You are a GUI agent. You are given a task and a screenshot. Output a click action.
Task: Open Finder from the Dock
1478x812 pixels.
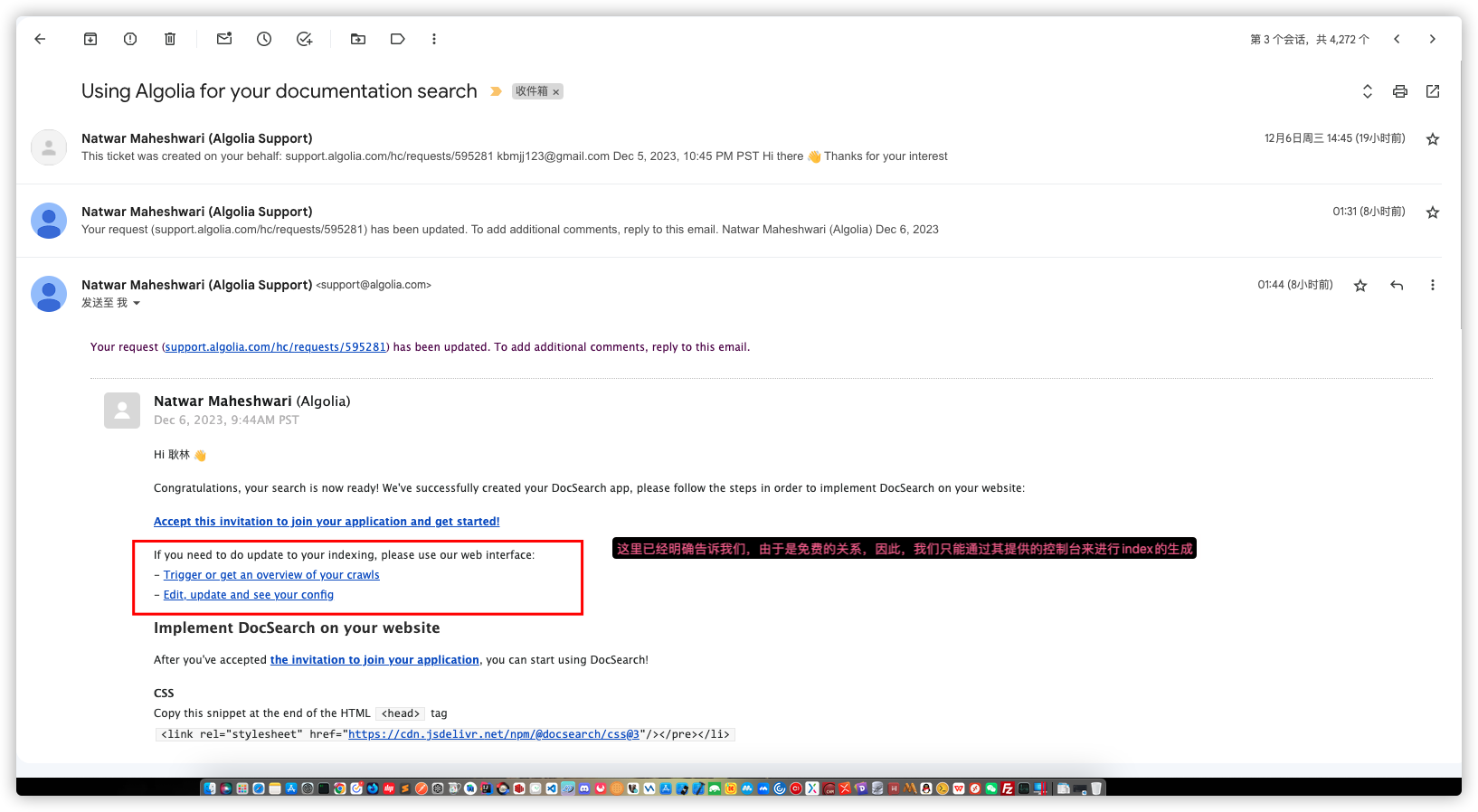click(x=210, y=788)
